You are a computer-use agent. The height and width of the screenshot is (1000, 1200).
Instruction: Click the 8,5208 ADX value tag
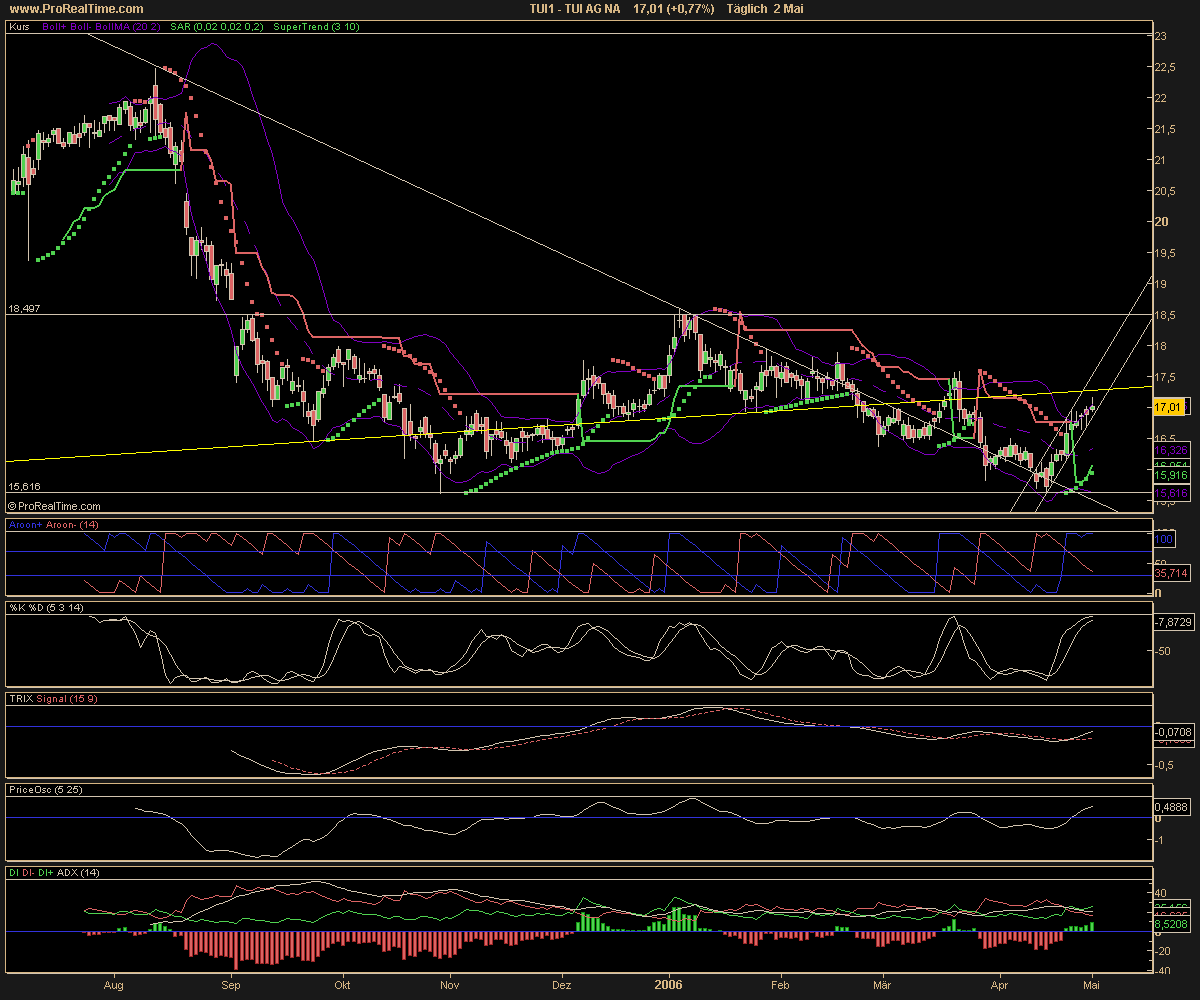1171,925
